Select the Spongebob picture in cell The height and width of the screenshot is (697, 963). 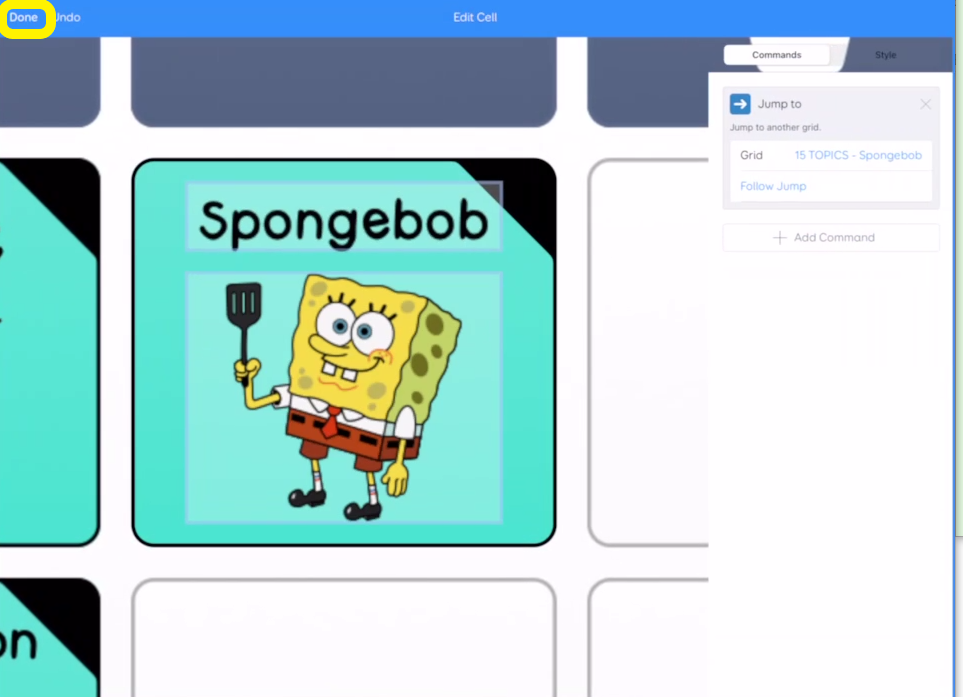pos(344,398)
